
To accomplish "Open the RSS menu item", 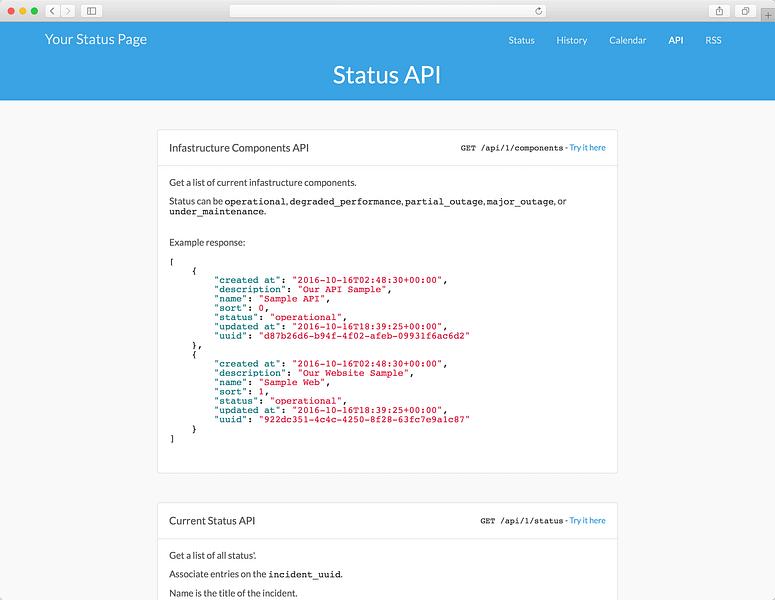I will click(x=713, y=41).
